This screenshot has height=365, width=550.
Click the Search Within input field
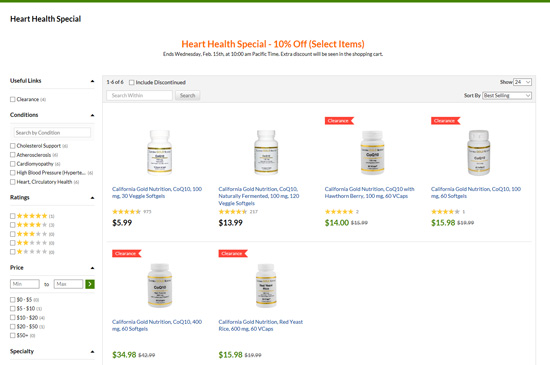(140, 95)
